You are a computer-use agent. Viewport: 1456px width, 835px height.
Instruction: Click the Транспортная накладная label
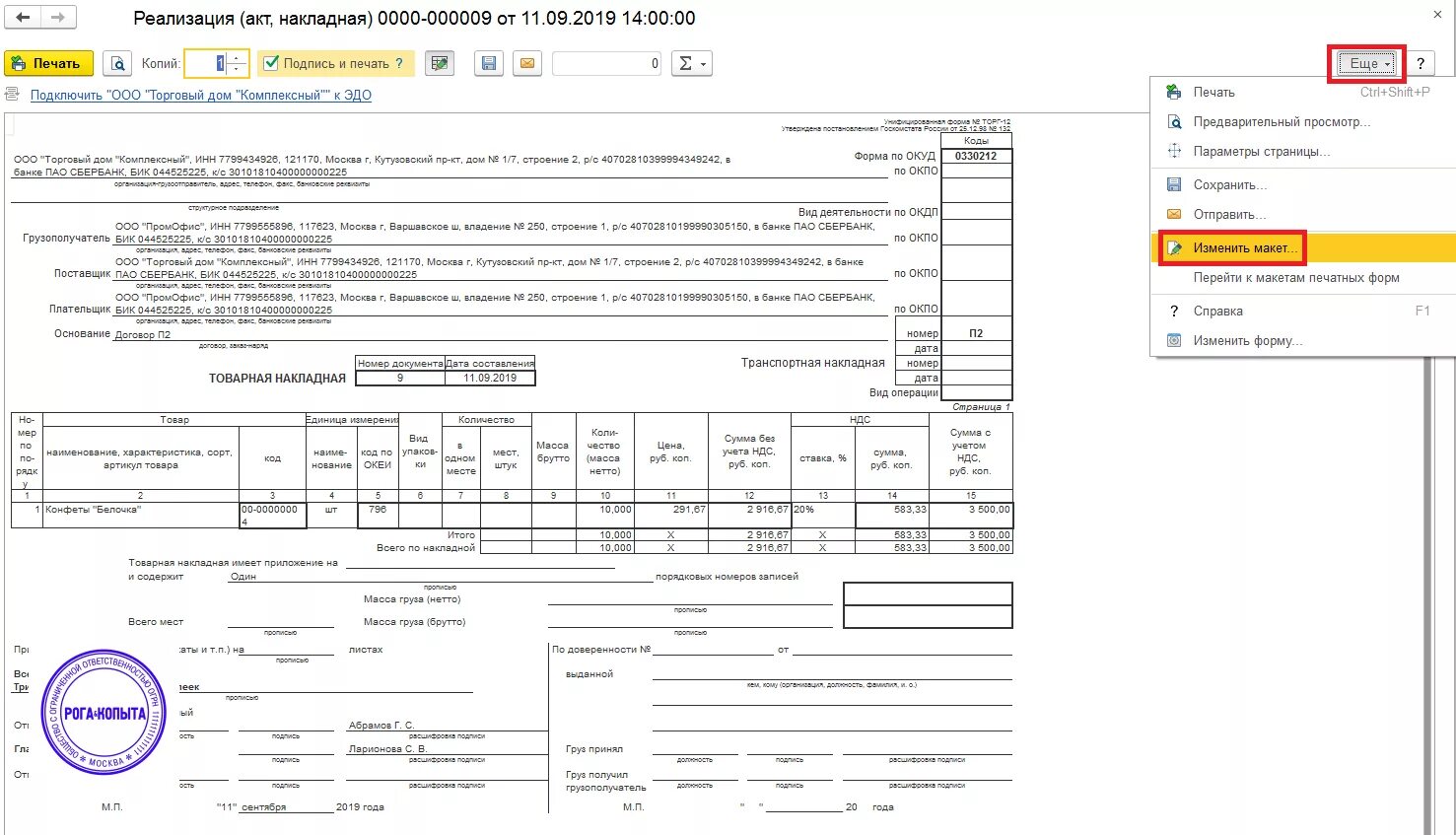pyautogui.click(x=813, y=363)
